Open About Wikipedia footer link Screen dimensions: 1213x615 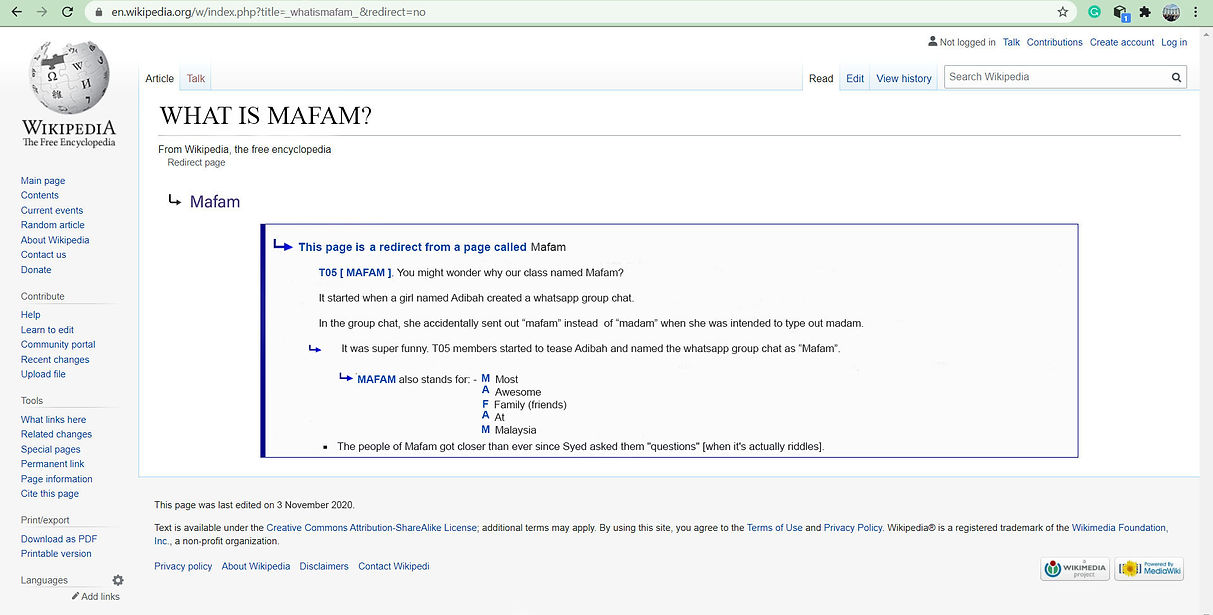point(256,566)
